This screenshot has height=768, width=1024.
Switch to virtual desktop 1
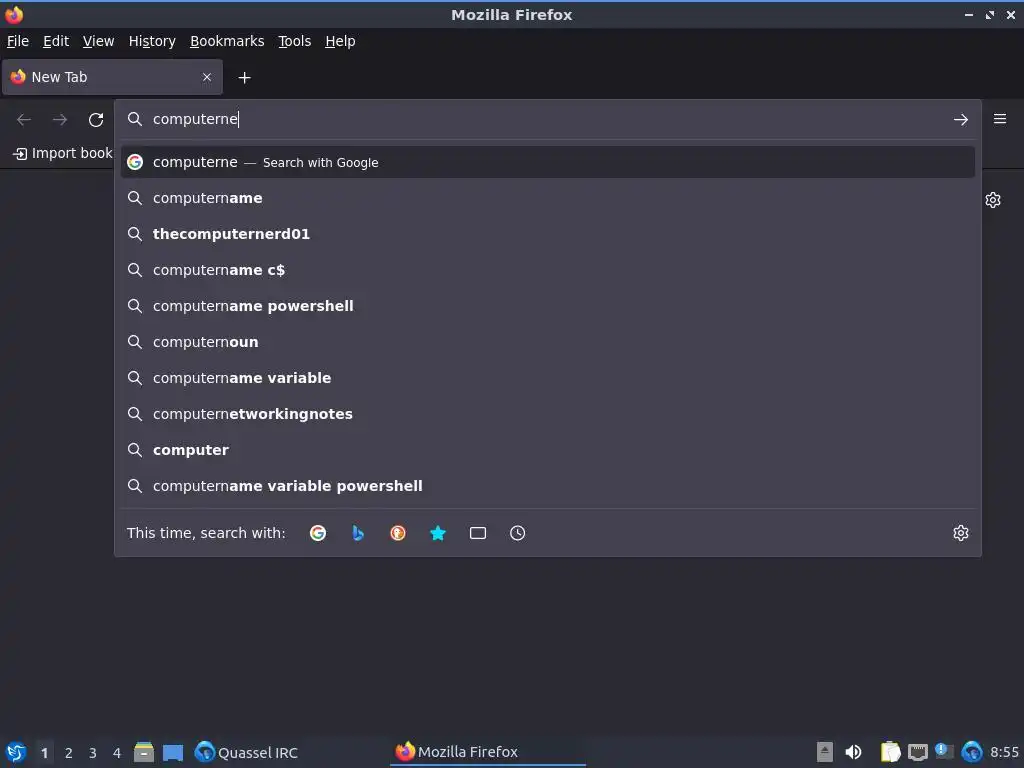[x=44, y=753]
